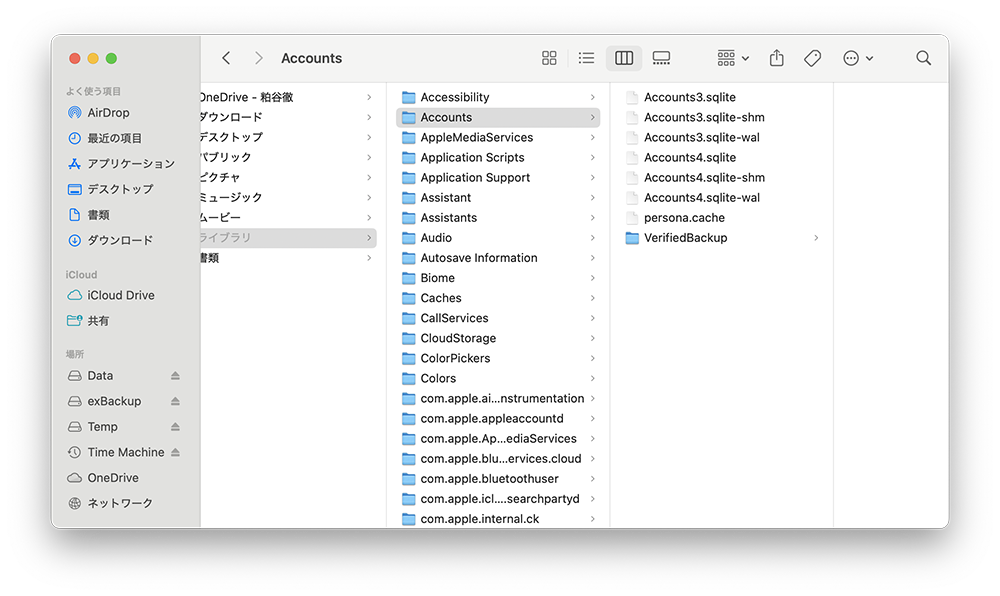
Task: Open the more actions ellipsis menu
Action: coord(858,58)
